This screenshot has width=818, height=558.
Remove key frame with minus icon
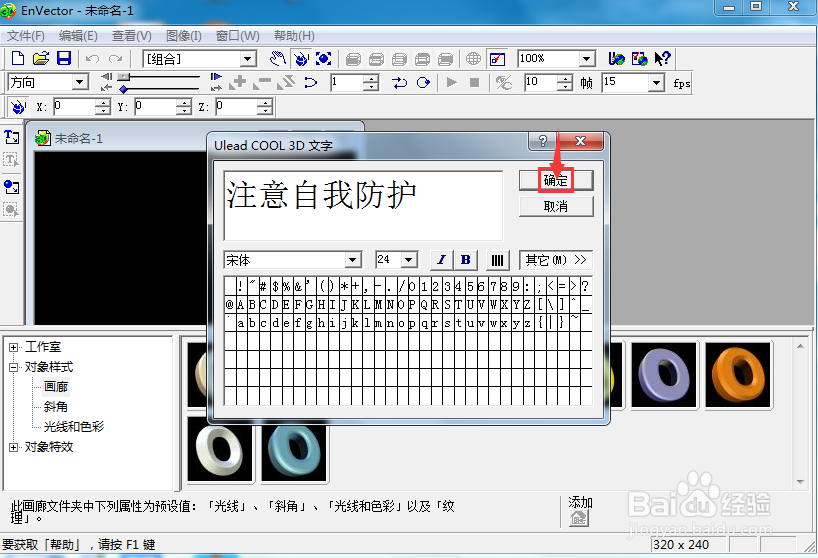[262, 82]
